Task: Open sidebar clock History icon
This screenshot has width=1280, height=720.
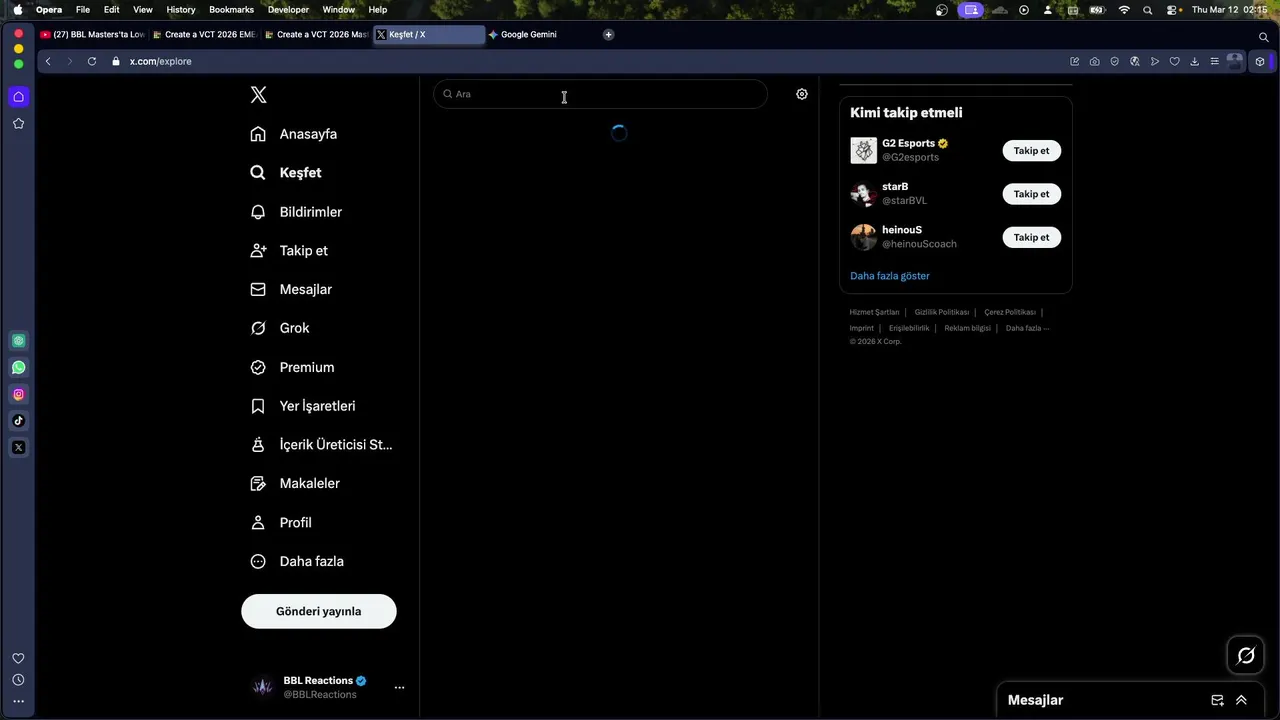Action: (18, 680)
